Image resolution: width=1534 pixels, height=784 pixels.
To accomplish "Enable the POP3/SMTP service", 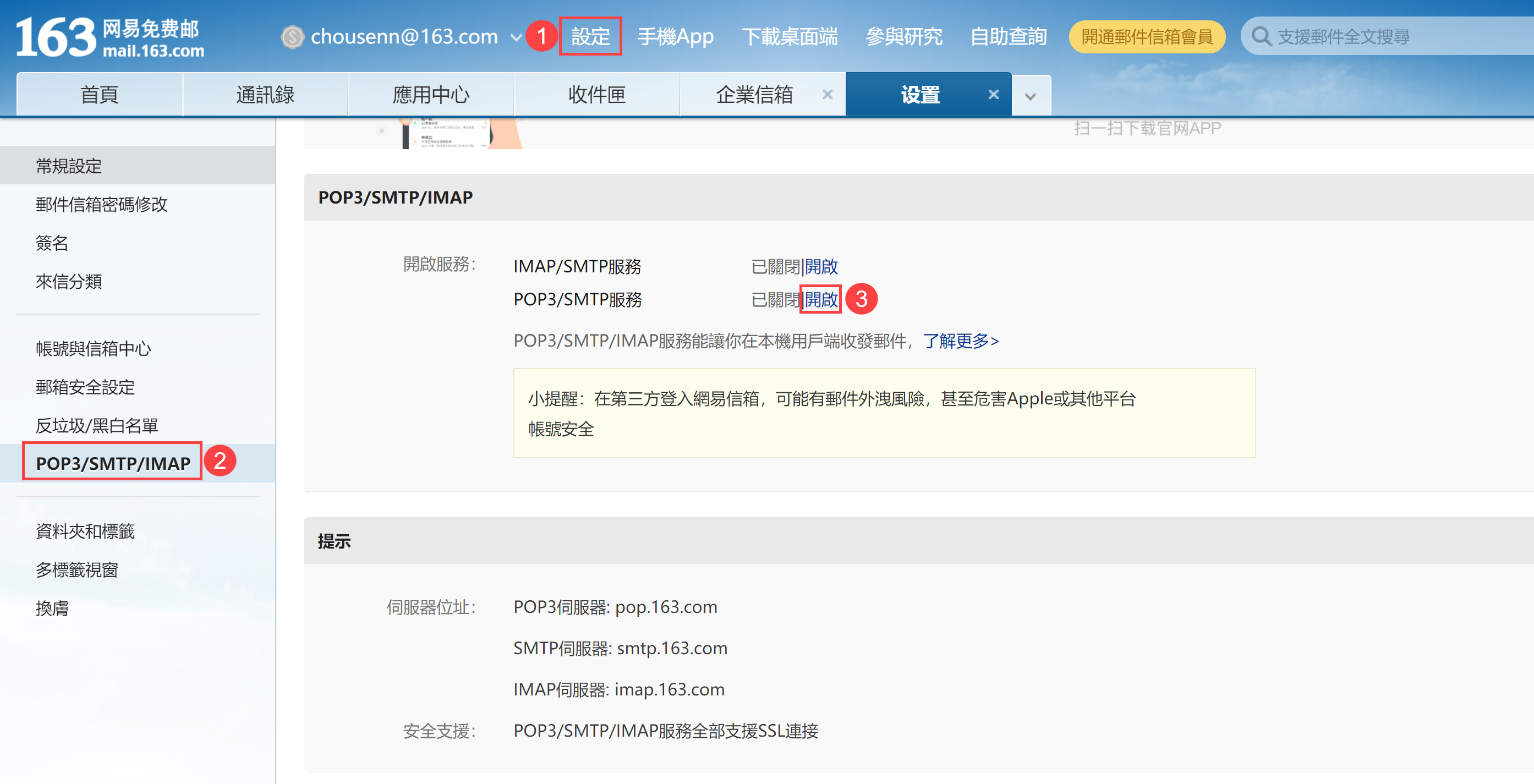I will [821, 299].
